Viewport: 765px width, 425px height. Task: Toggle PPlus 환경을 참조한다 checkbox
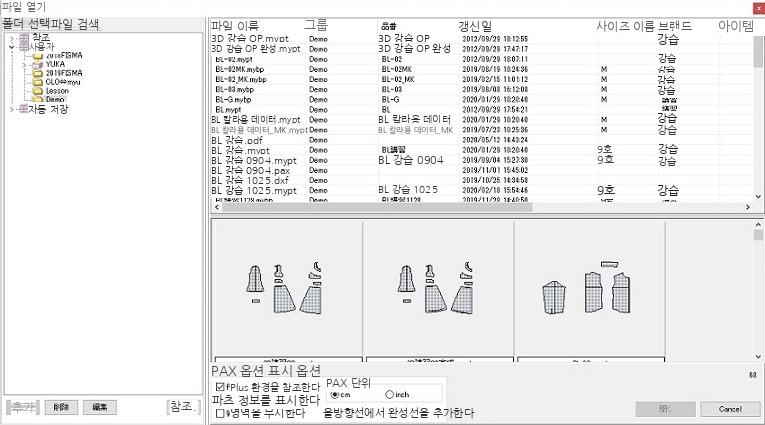[x=220, y=387]
